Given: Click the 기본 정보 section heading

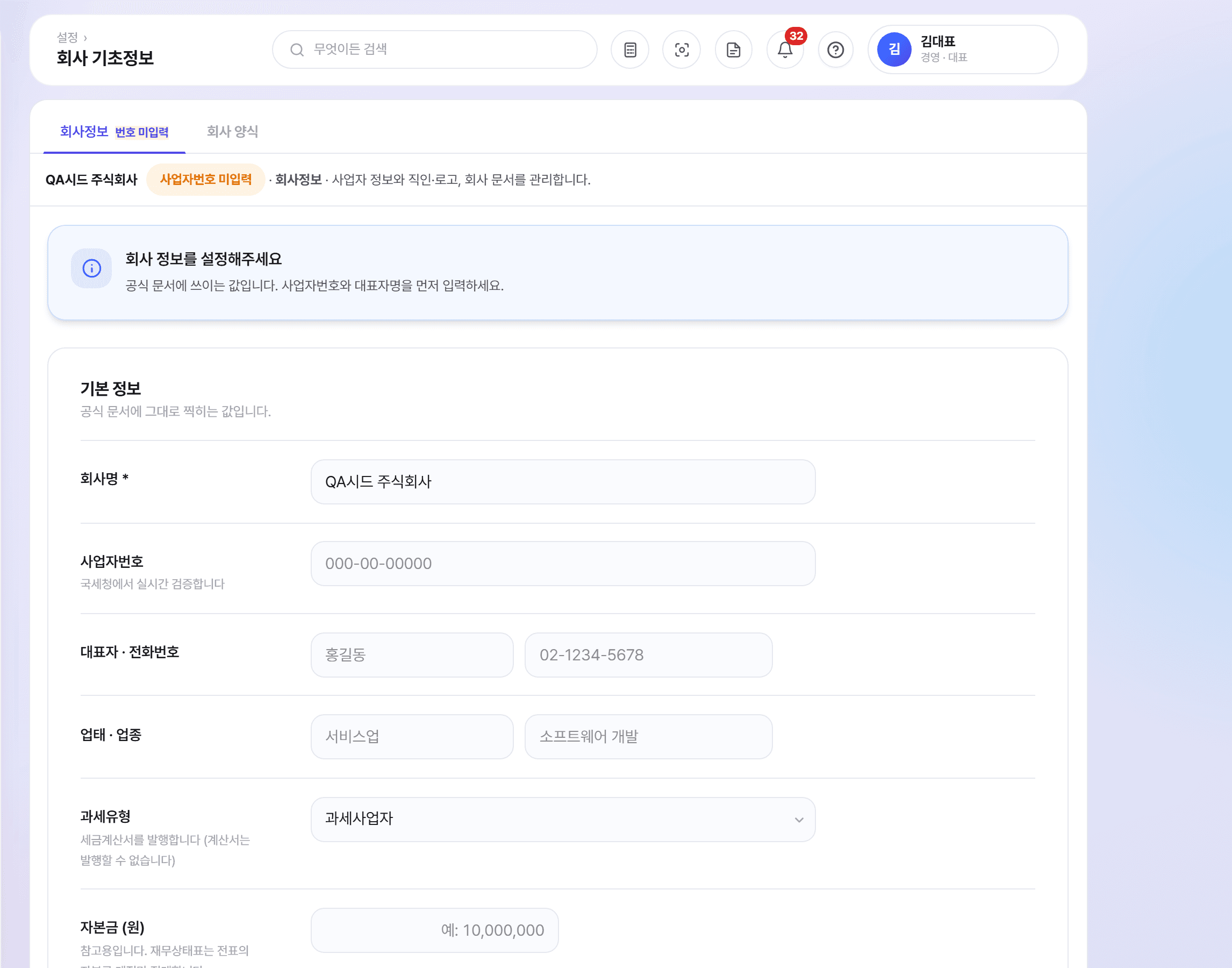Looking at the screenshot, I should [x=110, y=389].
